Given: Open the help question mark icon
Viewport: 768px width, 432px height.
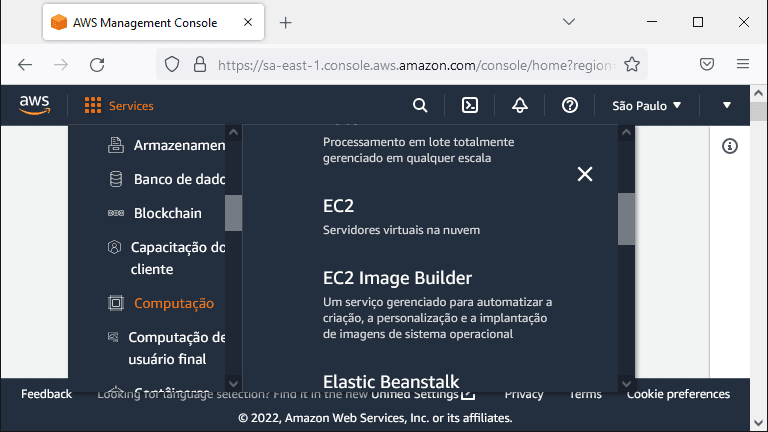Looking at the screenshot, I should pos(570,105).
